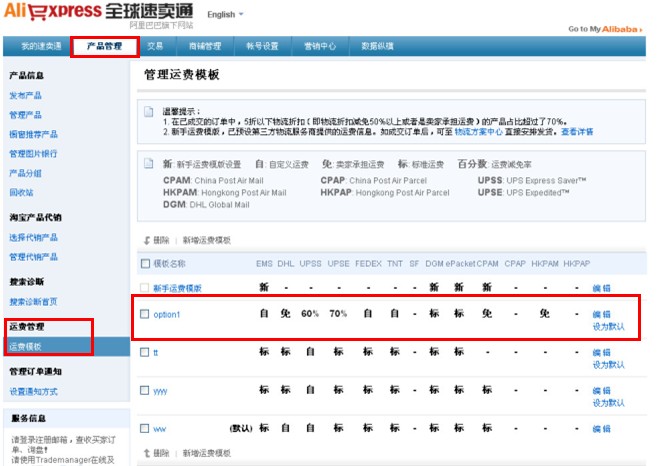This screenshot has width=664, height=466.
Task: Click the 查看详情 link in tips
Action: (x=577, y=131)
